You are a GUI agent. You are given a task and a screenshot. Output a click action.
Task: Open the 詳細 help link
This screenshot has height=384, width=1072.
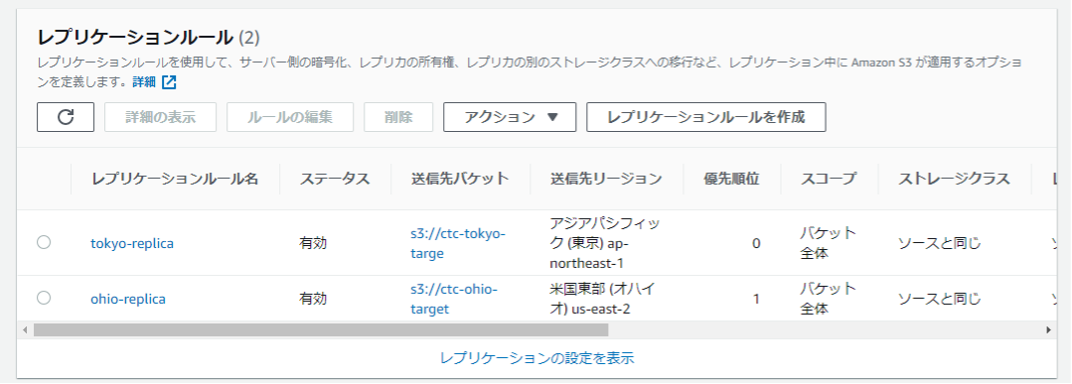tap(144, 82)
